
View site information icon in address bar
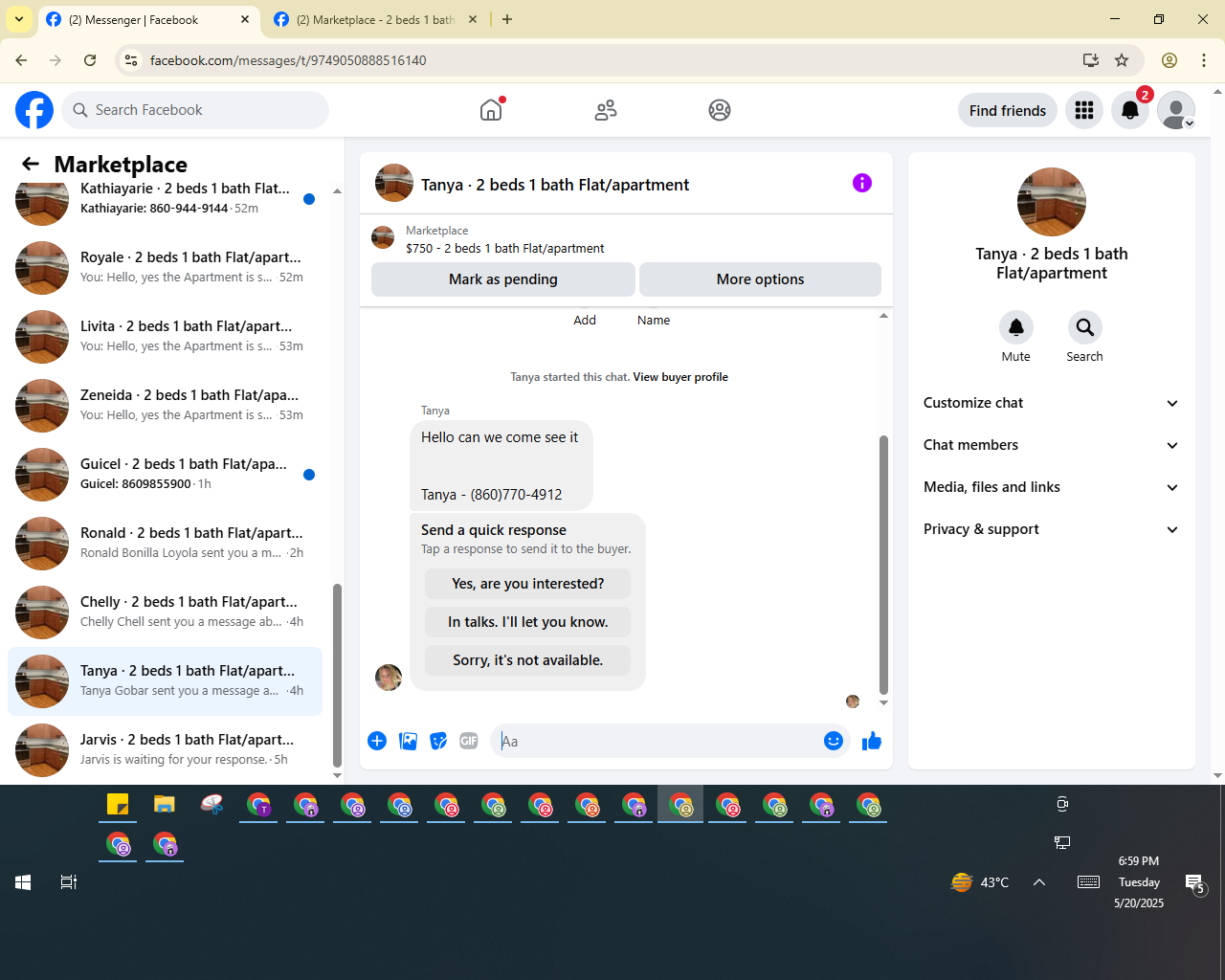coord(132,60)
